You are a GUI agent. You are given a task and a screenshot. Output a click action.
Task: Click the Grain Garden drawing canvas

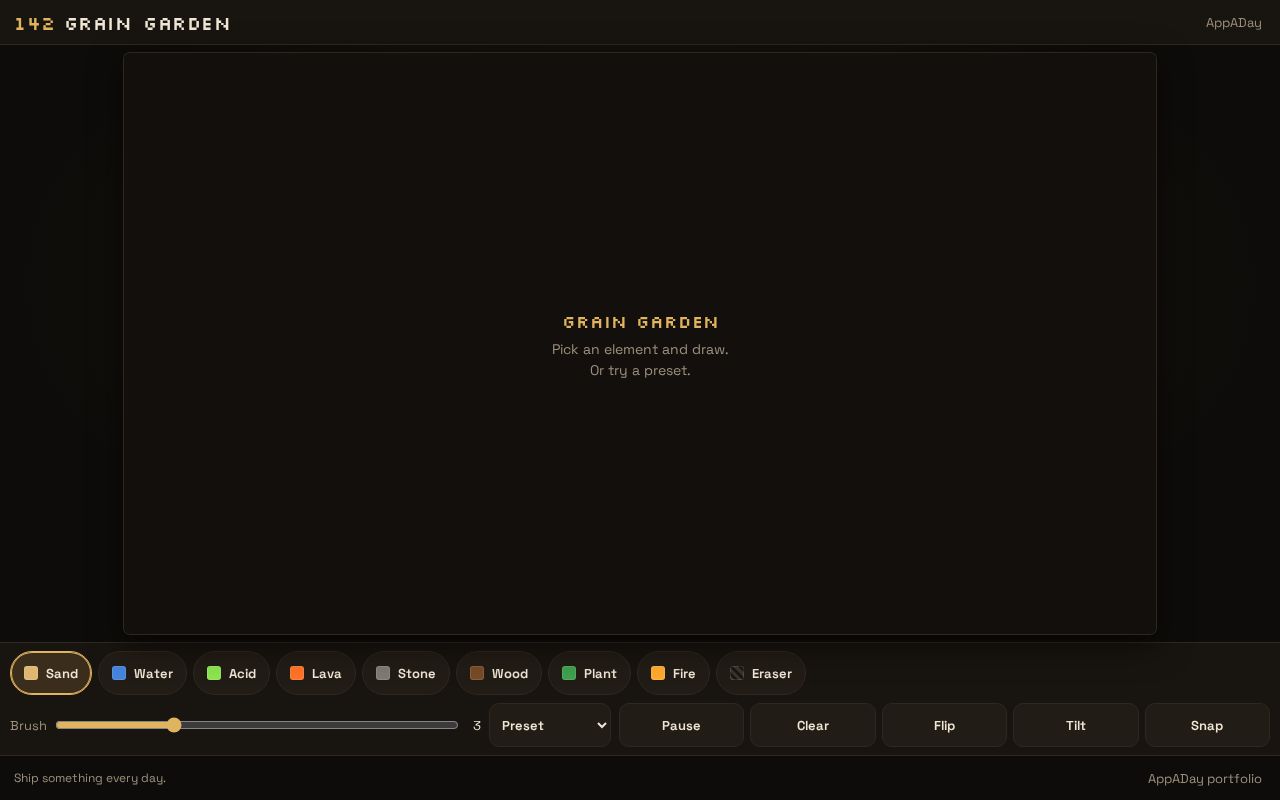(x=640, y=343)
